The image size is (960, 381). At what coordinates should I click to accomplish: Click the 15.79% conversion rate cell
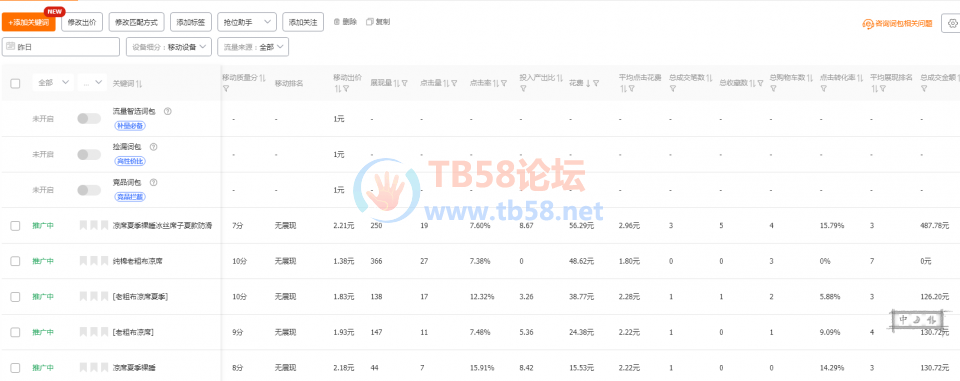click(x=832, y=225)
